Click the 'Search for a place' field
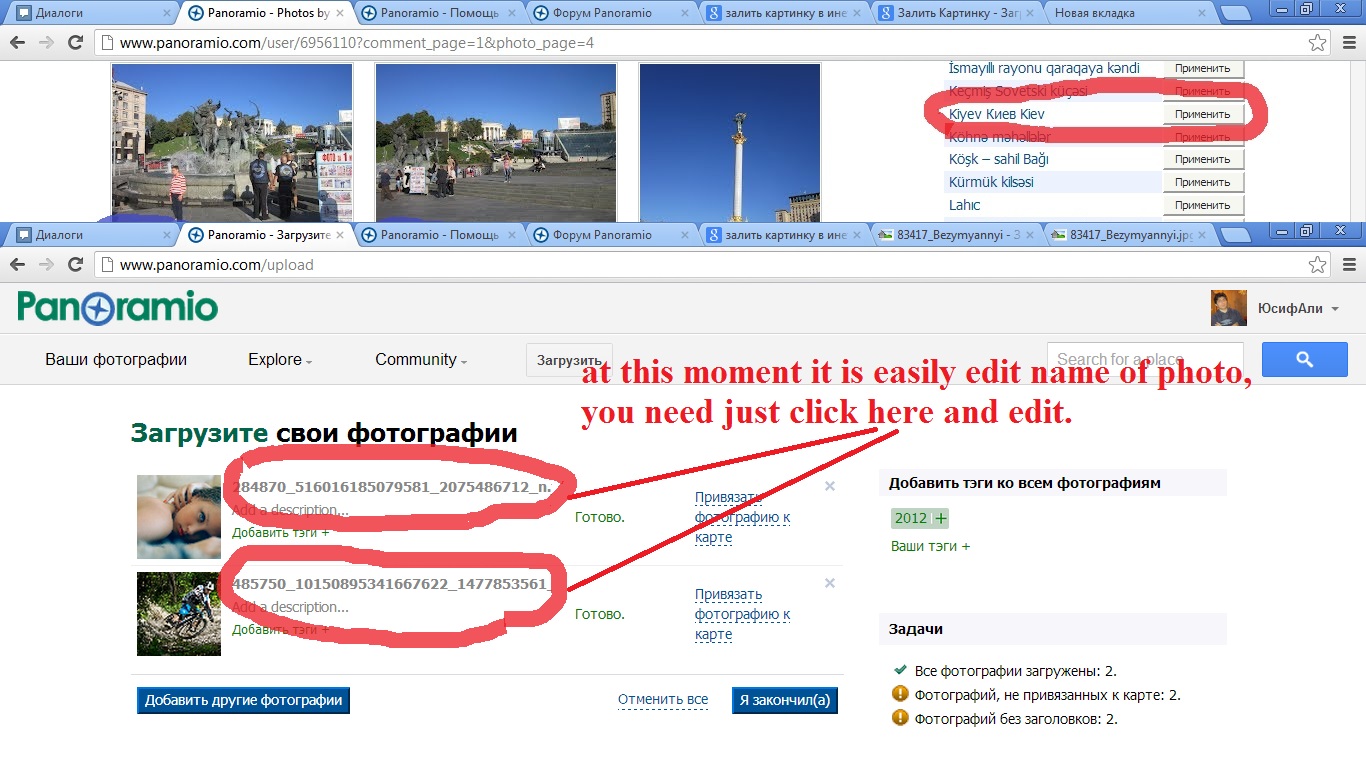This screenshot has width=1366, height=768. (x=1145, y=359)
